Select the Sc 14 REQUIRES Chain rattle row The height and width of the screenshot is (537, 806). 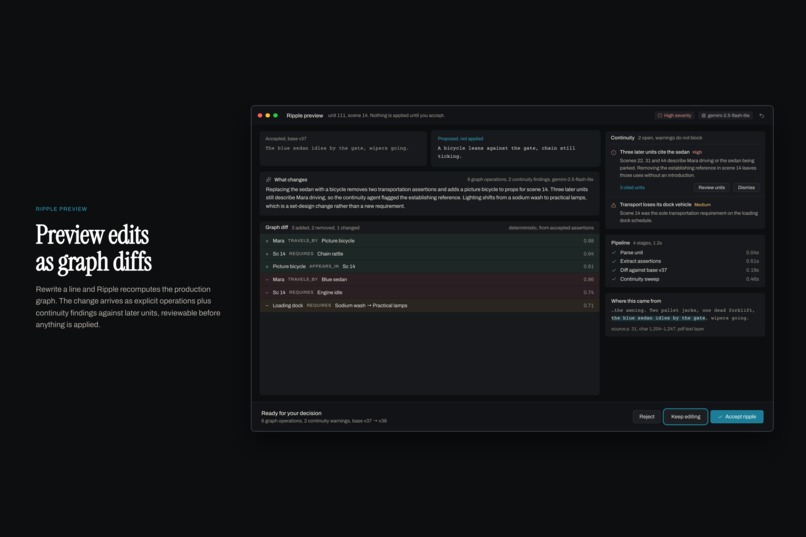pyautogui.click(x=429, y=254)
